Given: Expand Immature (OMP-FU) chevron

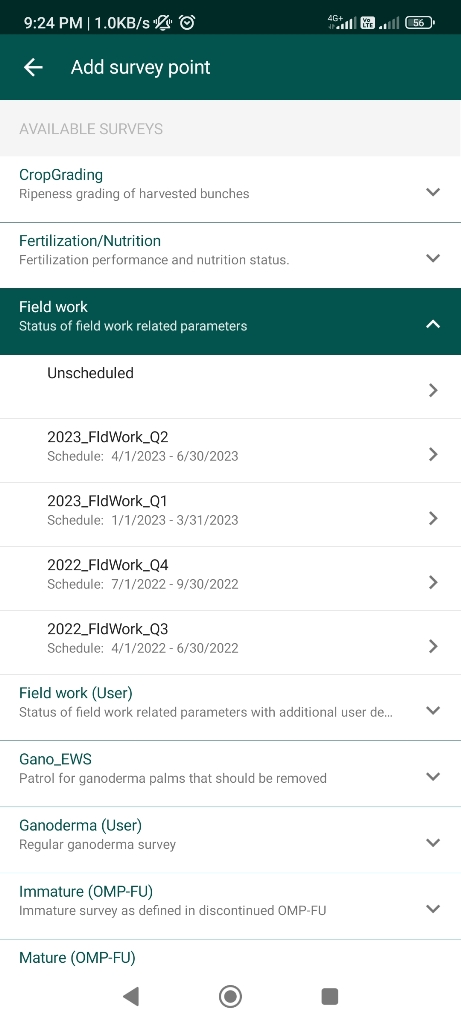Looking at the screenshot, I should [x=433, y=908].
